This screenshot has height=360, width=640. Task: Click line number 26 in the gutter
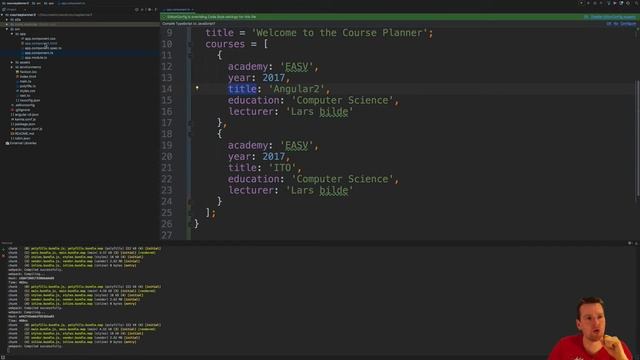(167, 224)
